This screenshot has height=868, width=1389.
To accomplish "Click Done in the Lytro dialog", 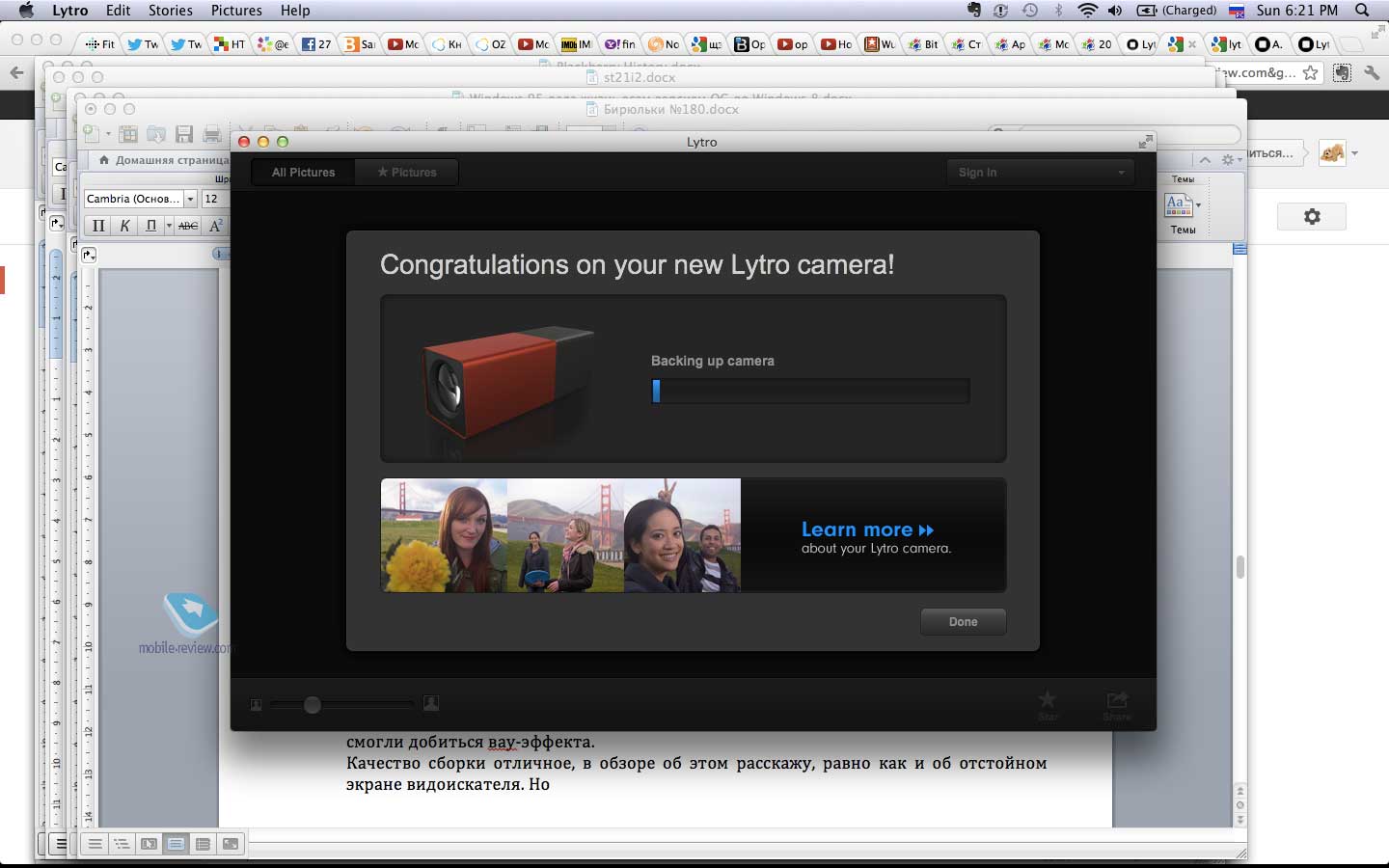I will (963, 622).
